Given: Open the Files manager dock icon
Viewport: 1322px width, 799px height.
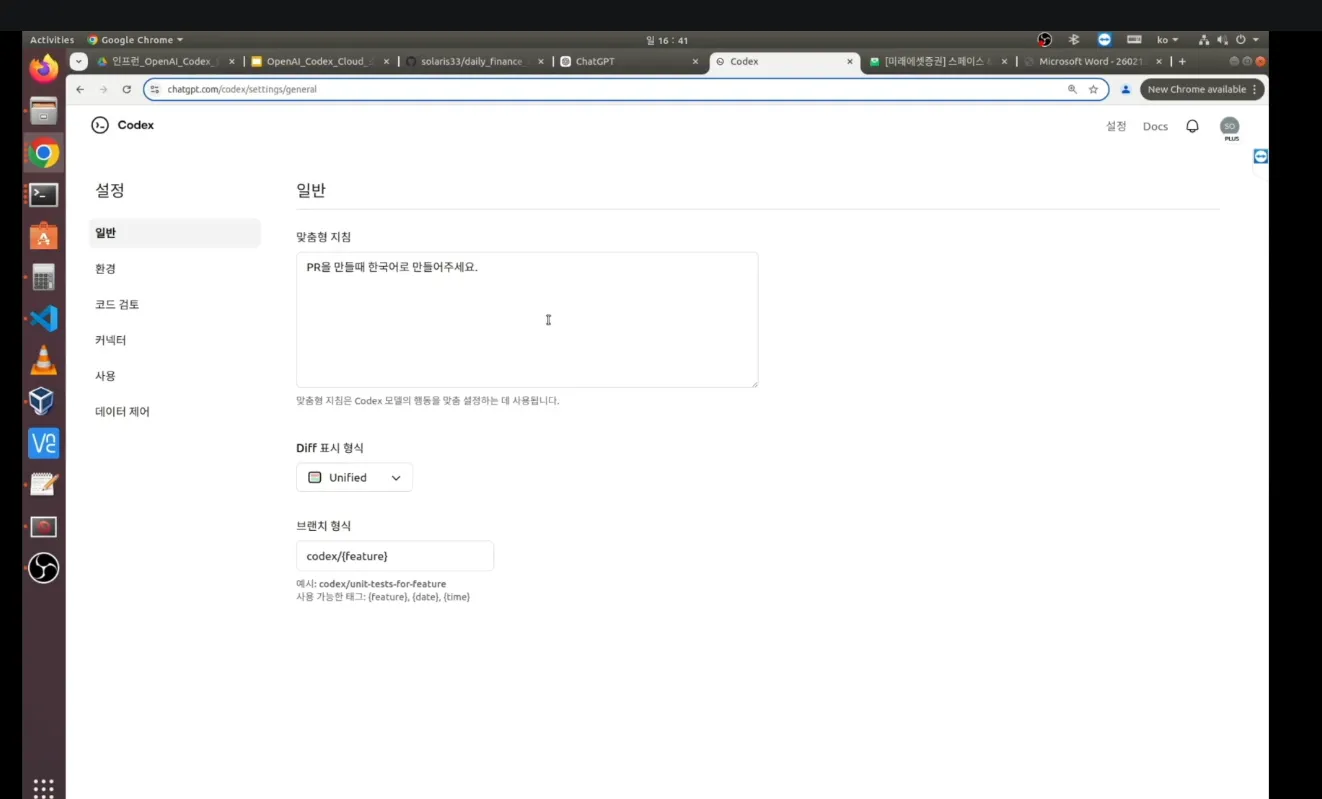Looking at the screenshot, I should (43, 110).
